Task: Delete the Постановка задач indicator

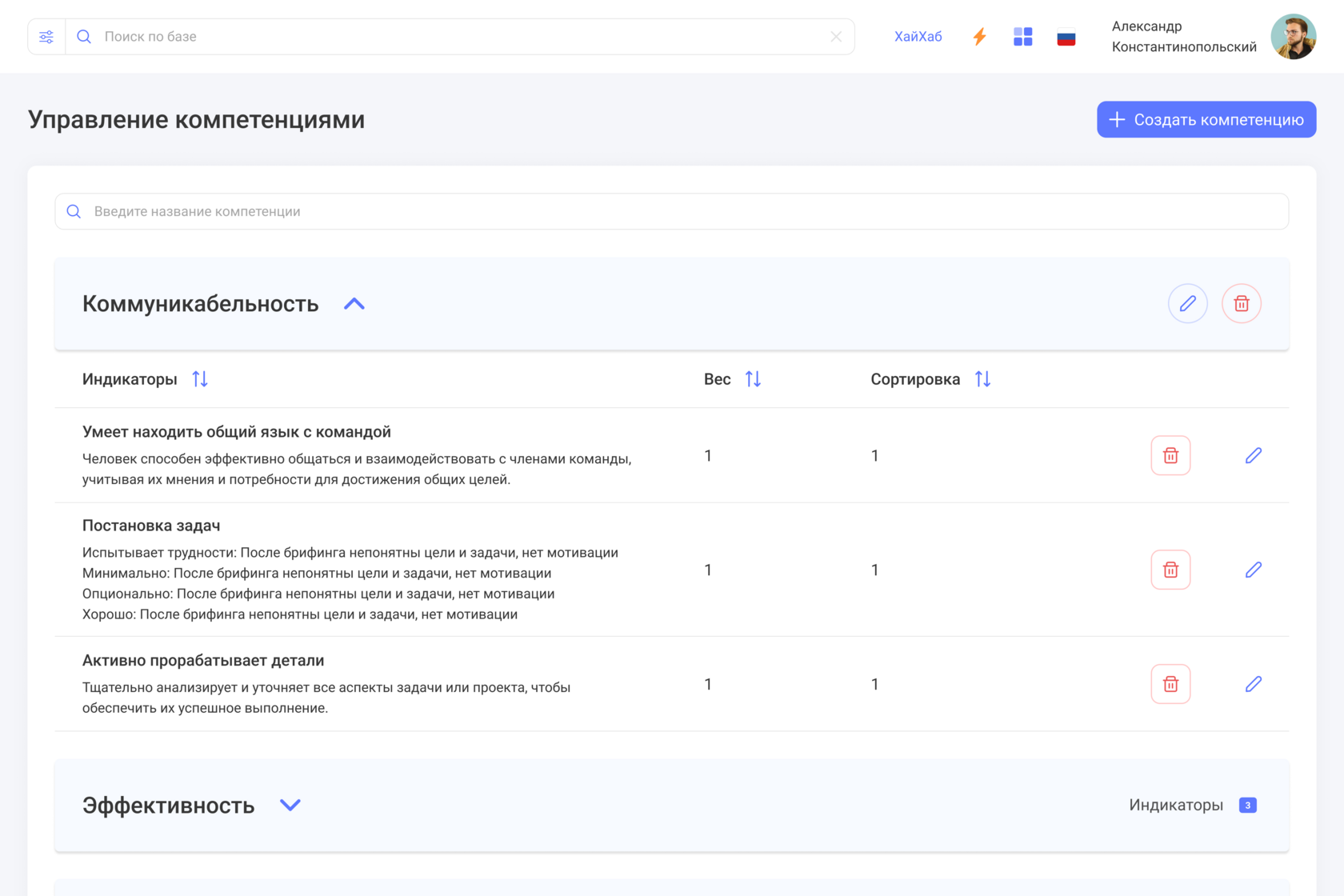Action: [1170, 570]
